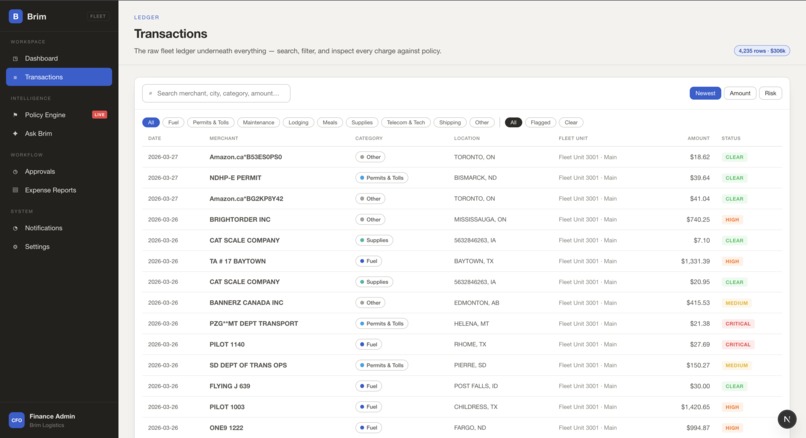Open Amazon.ca*B53ES0PS0 transaction

[462, 157]
